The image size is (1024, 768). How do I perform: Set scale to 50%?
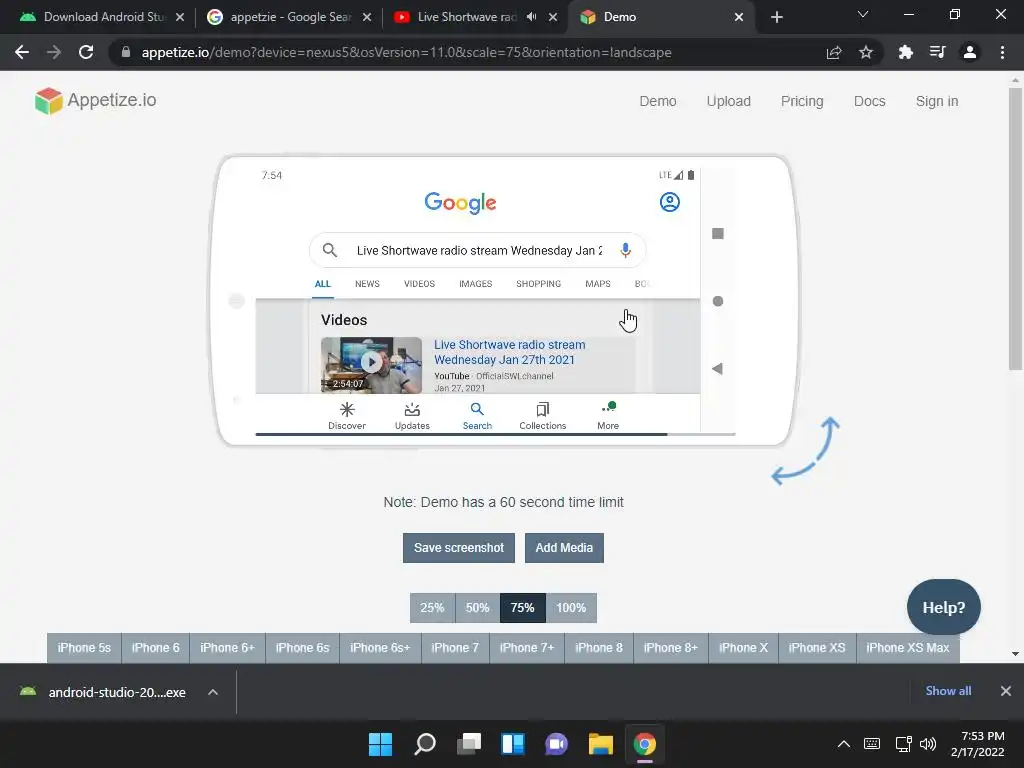coord(477,608)
